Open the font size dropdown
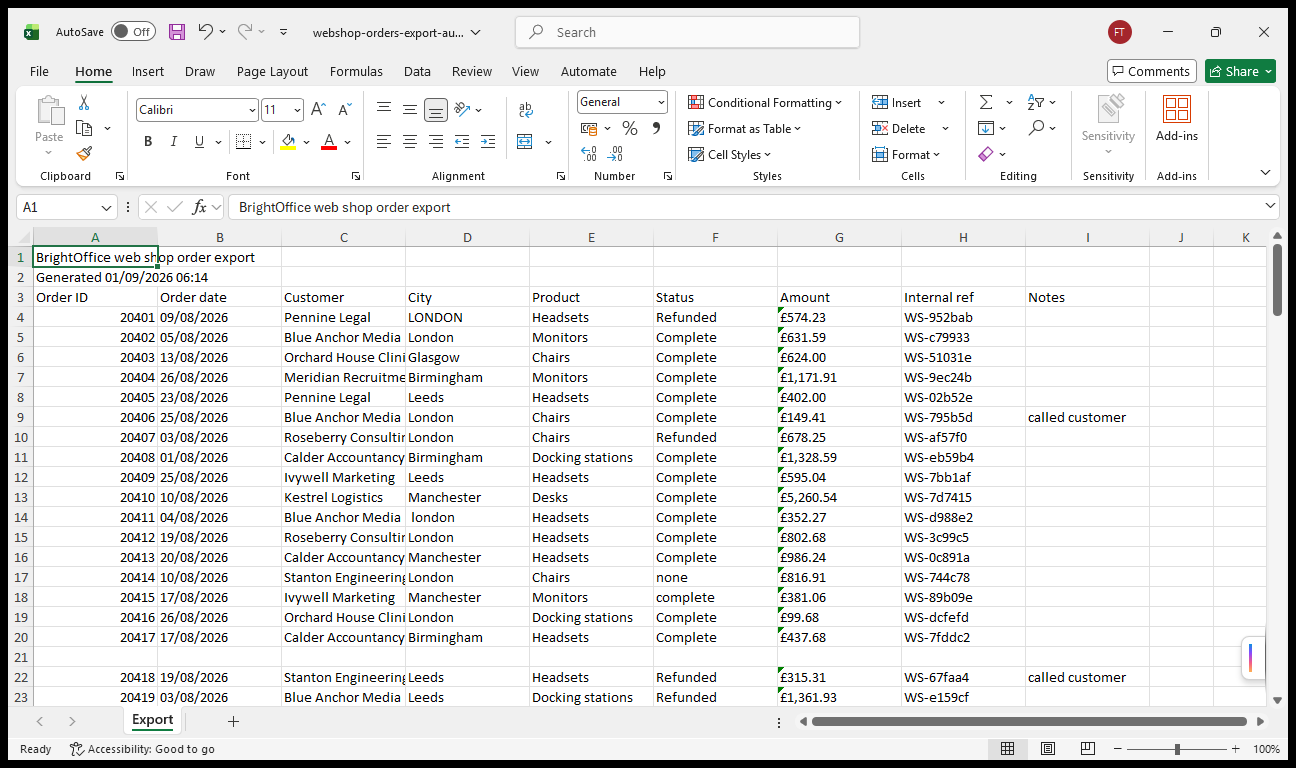Image resolution: width=1296 pixels, height=768 pixels. (297, 110)
